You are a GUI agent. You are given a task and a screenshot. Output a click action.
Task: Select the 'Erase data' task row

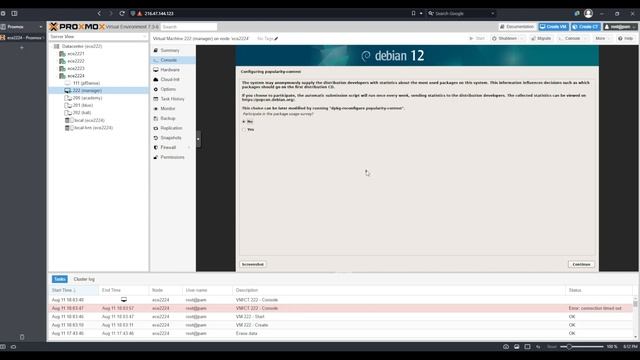340,333
